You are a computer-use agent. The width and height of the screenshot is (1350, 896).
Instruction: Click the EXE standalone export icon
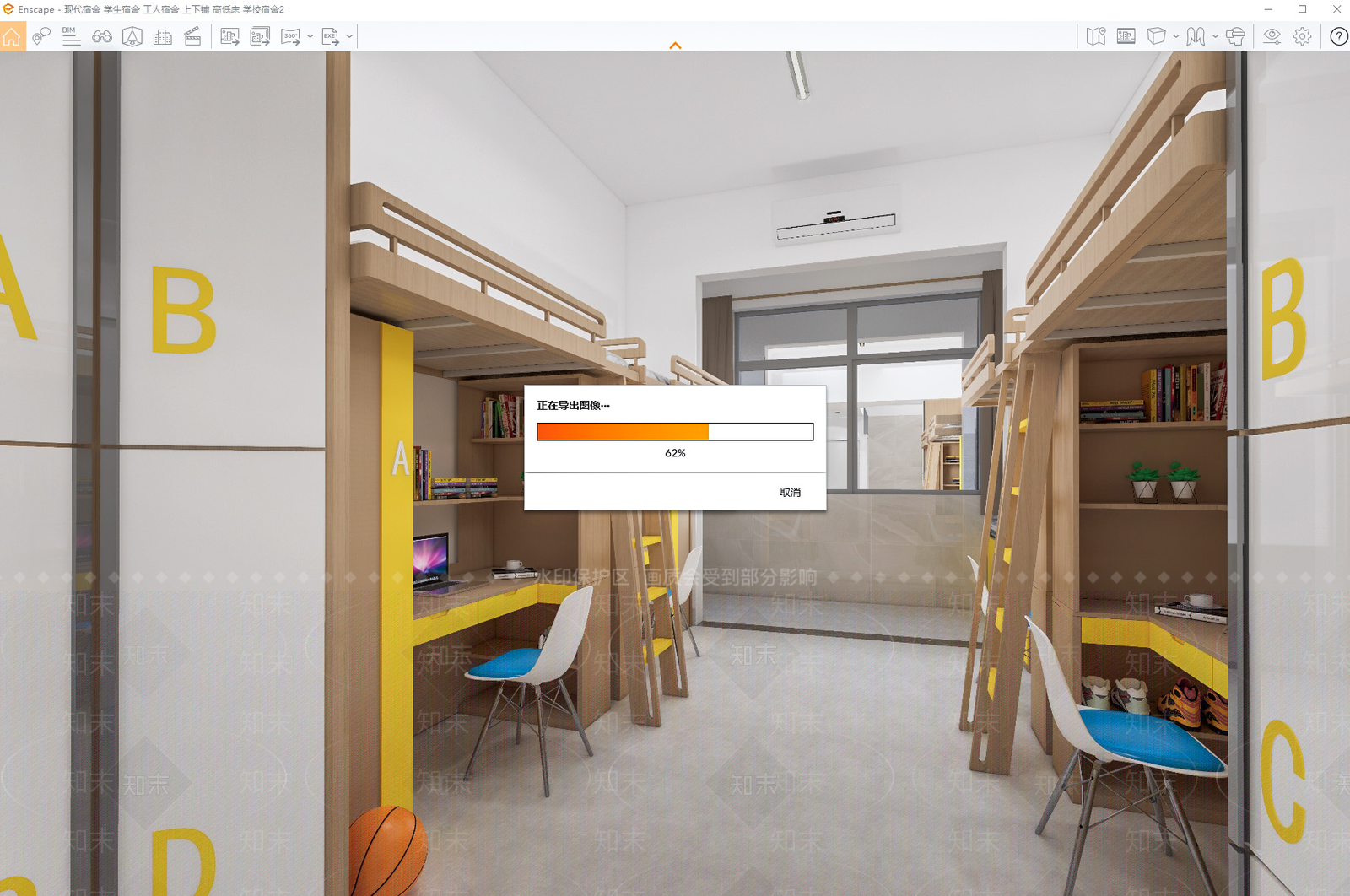click(x=330, y=36)
